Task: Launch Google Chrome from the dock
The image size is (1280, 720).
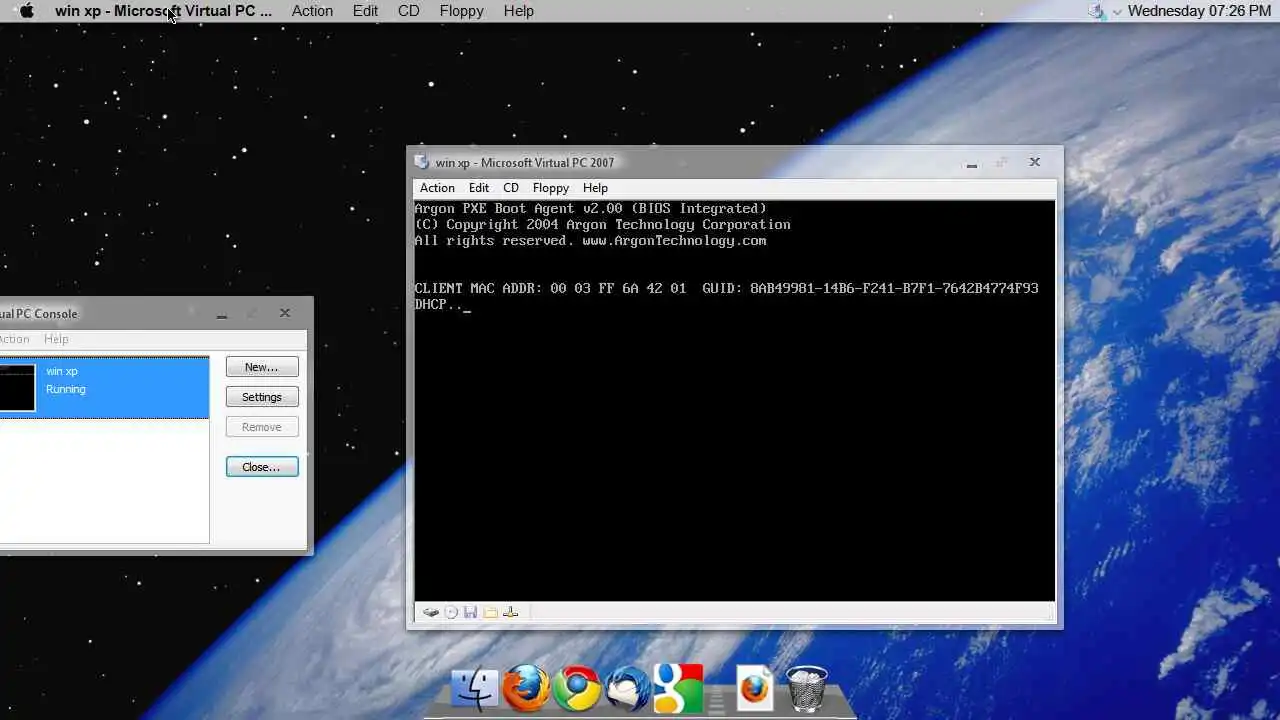Action: tap(577, 689)
